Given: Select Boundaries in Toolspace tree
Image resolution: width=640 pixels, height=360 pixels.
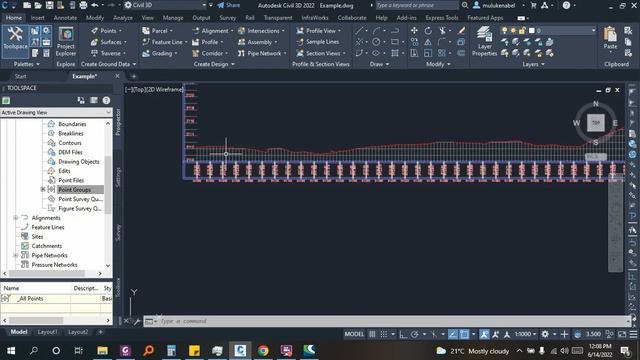Looking at the screenshot, I should pos(72,124).
